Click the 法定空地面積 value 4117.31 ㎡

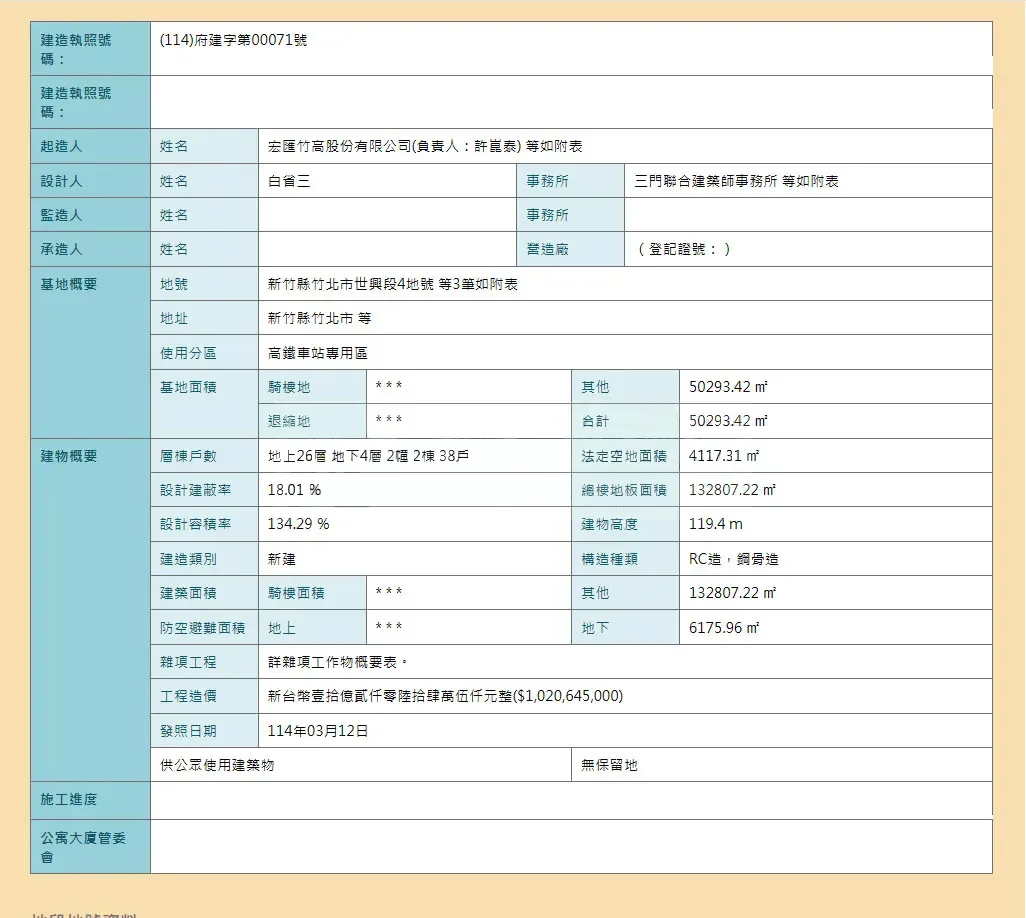point(724,457)
